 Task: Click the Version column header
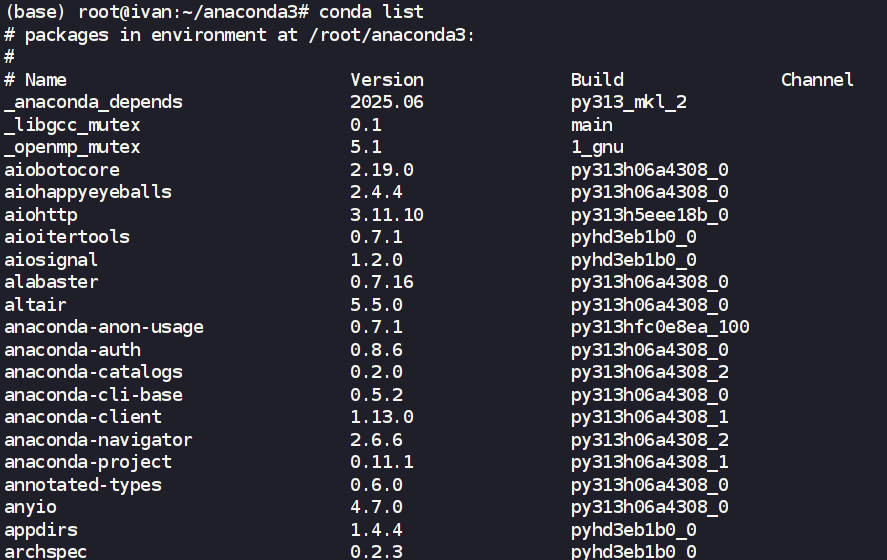pos(387,80)
